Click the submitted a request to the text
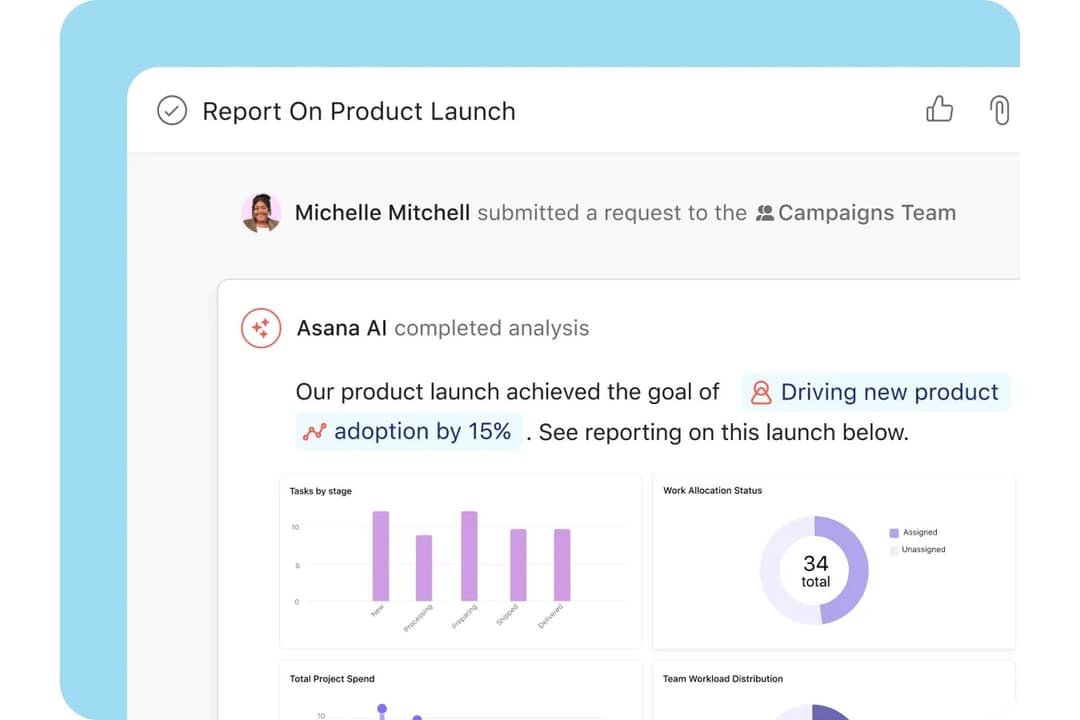 [612, 212]
